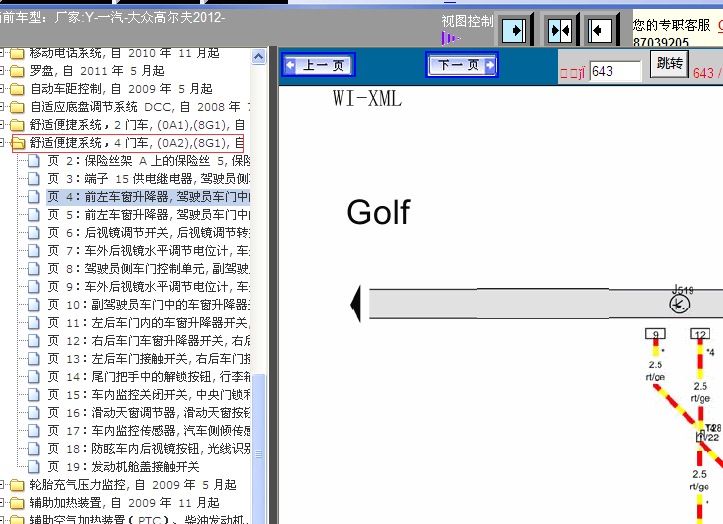Click the black left arrow on wiring diagram
Viewport: 723px width, 524px height.
coord(356,304)
